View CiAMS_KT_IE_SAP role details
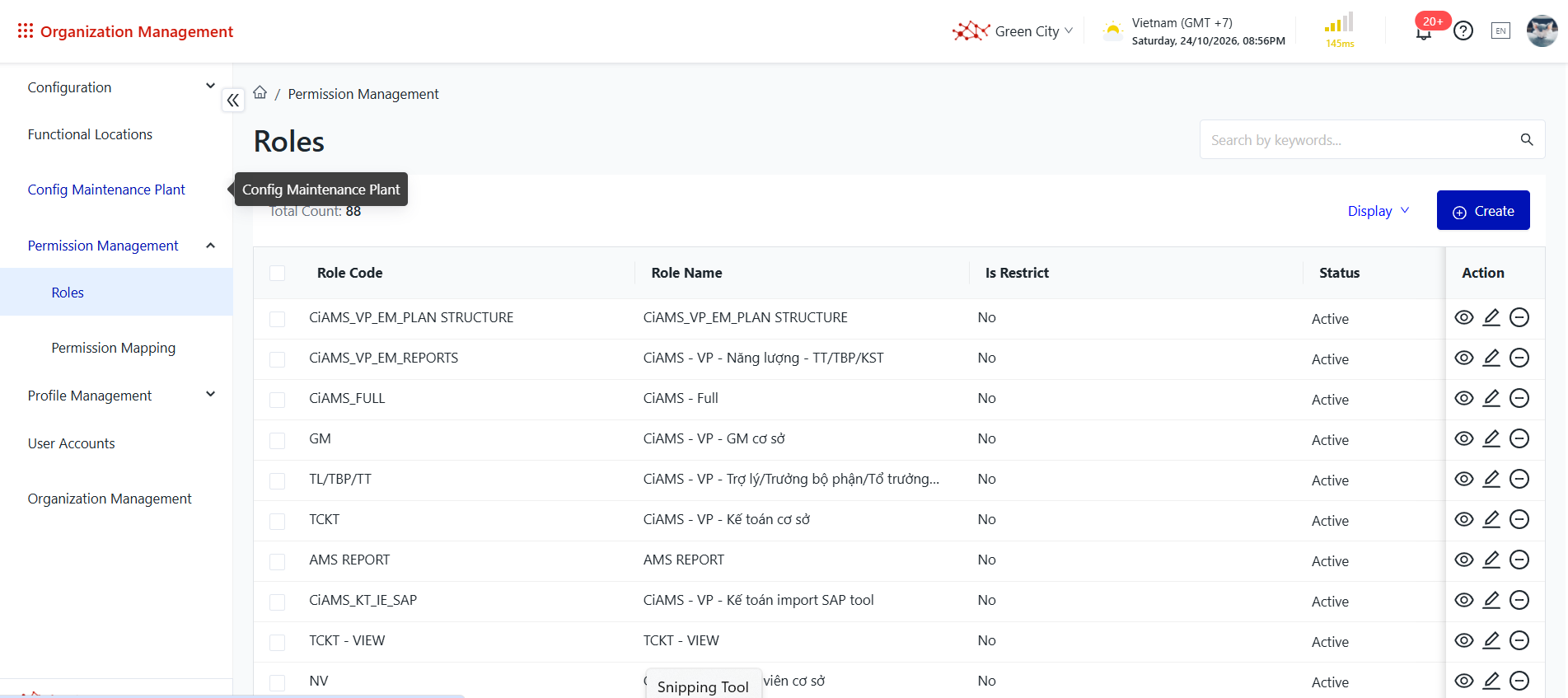This screenshot has height=698, width=1568. click(x=1464, y=600)
